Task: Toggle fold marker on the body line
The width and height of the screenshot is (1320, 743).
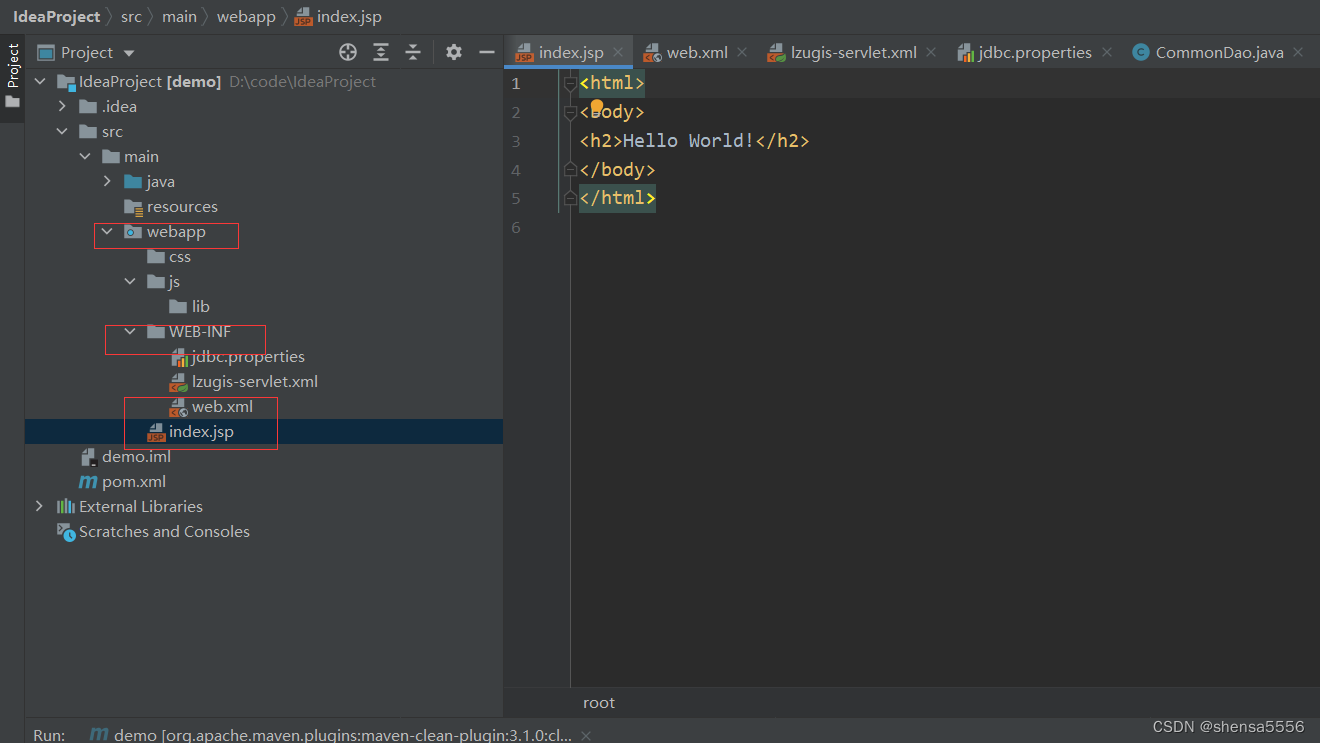Action: click(x=570, y=112)
